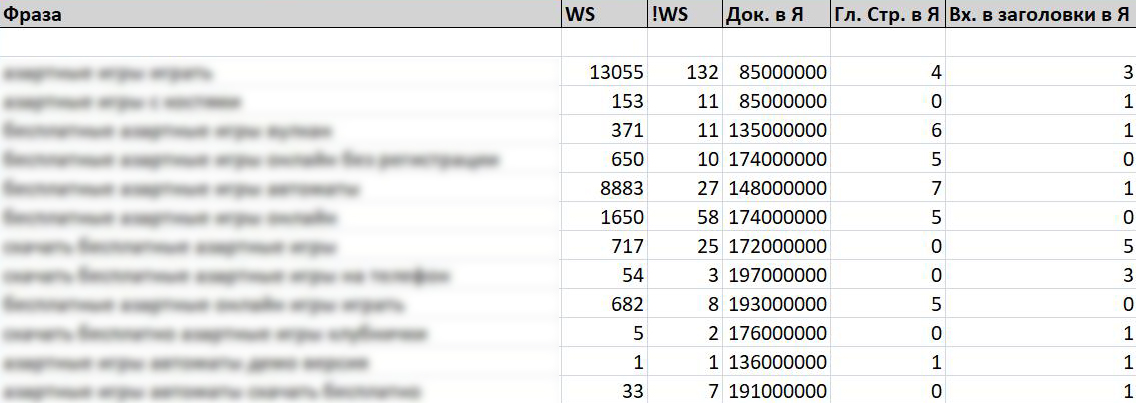Click the cell showing 191000000

click(776, 391)
